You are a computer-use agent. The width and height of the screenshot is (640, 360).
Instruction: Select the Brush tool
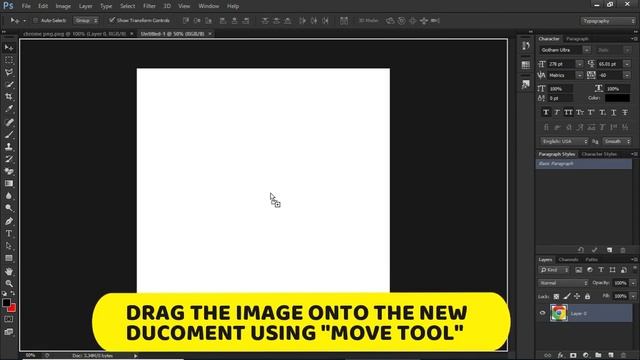9,134
